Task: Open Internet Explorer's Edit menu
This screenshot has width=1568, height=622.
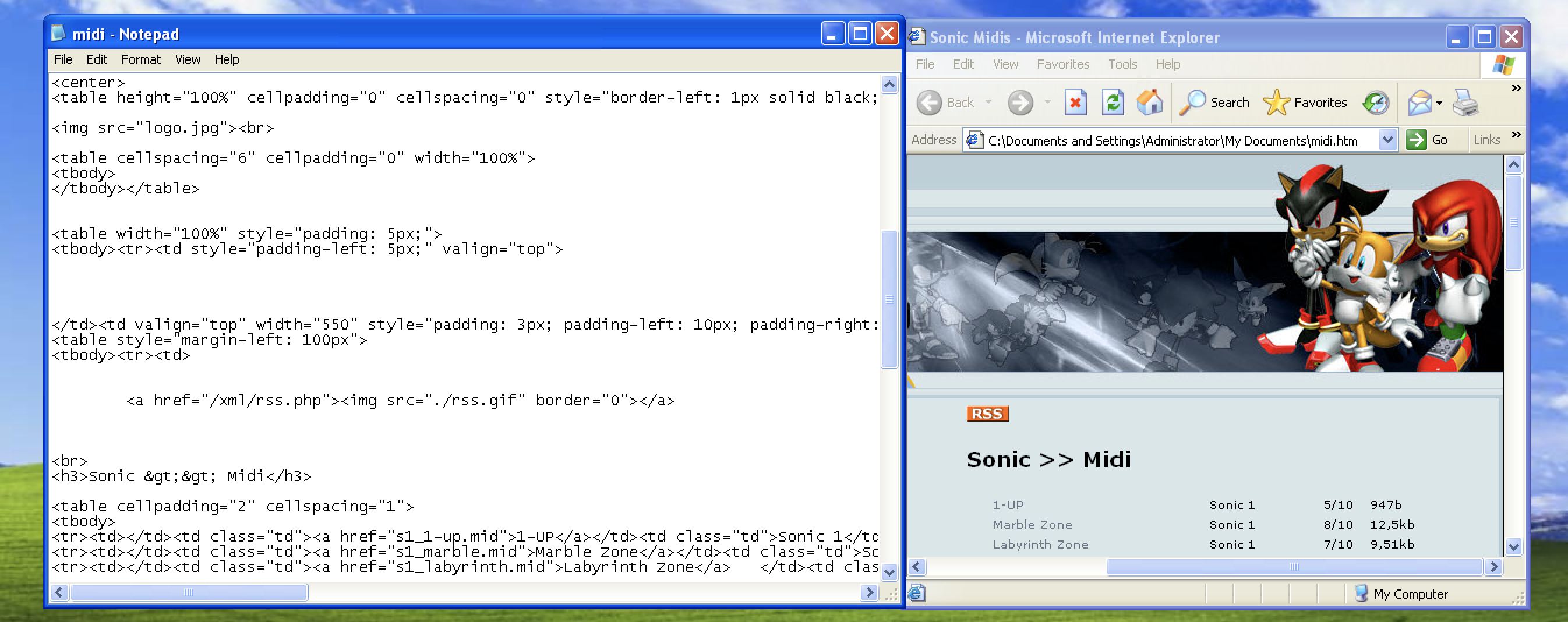Action: click(x=963, y=65)
